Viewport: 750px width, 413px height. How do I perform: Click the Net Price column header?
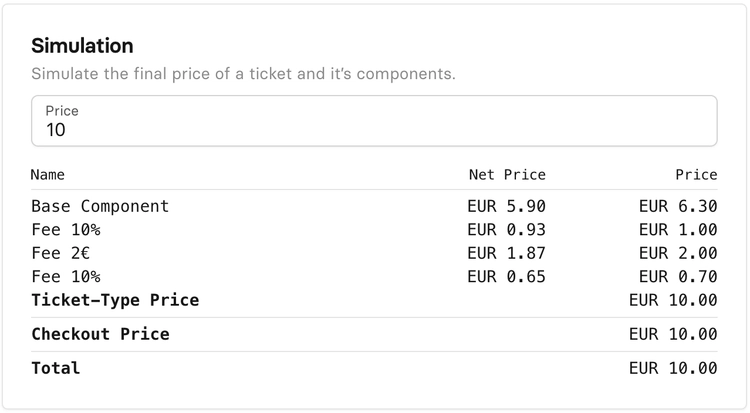coord(507,174)
